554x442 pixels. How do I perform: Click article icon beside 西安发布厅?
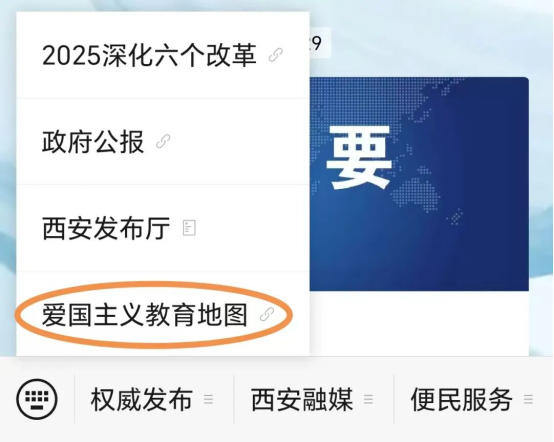click(x=189, y=228)
